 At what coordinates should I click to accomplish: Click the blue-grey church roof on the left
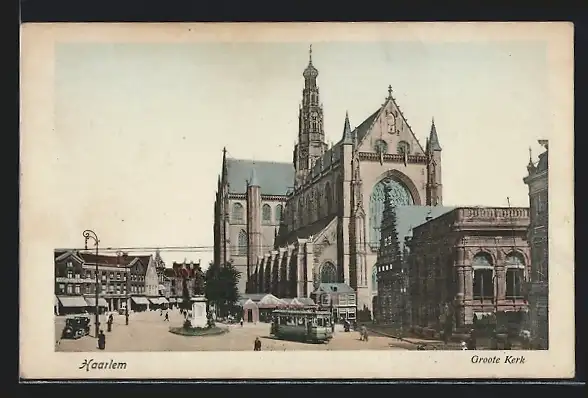click(260, 176)
